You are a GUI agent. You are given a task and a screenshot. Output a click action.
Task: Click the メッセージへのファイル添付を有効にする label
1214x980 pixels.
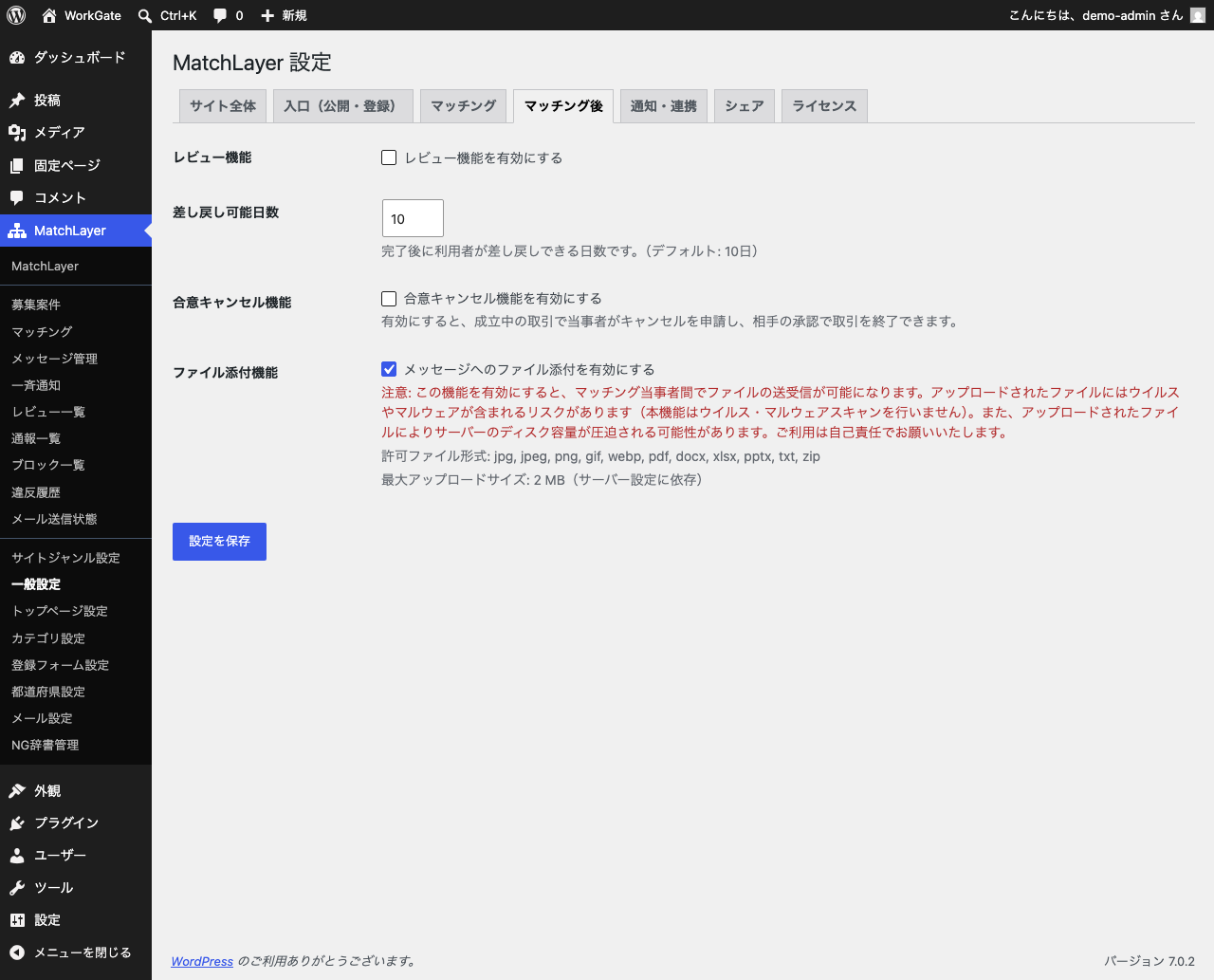click(529, 370)
